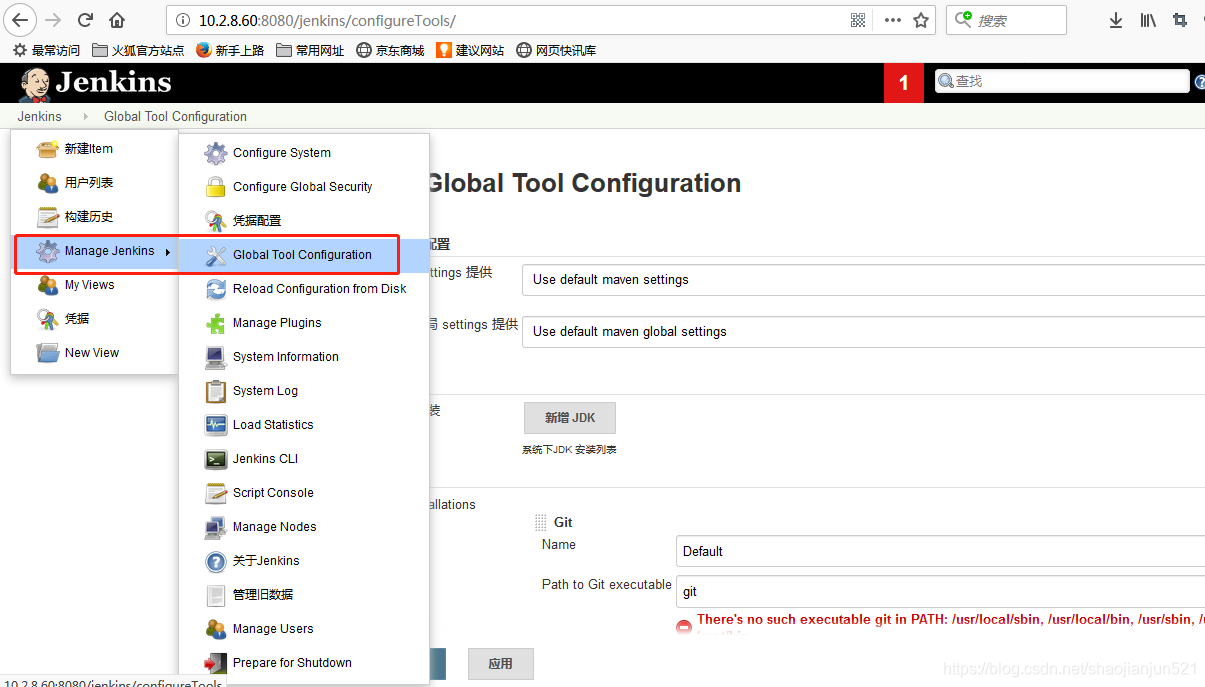Open the library bookshelf icon
The image size is (1205, 687).
(1148, 20)
